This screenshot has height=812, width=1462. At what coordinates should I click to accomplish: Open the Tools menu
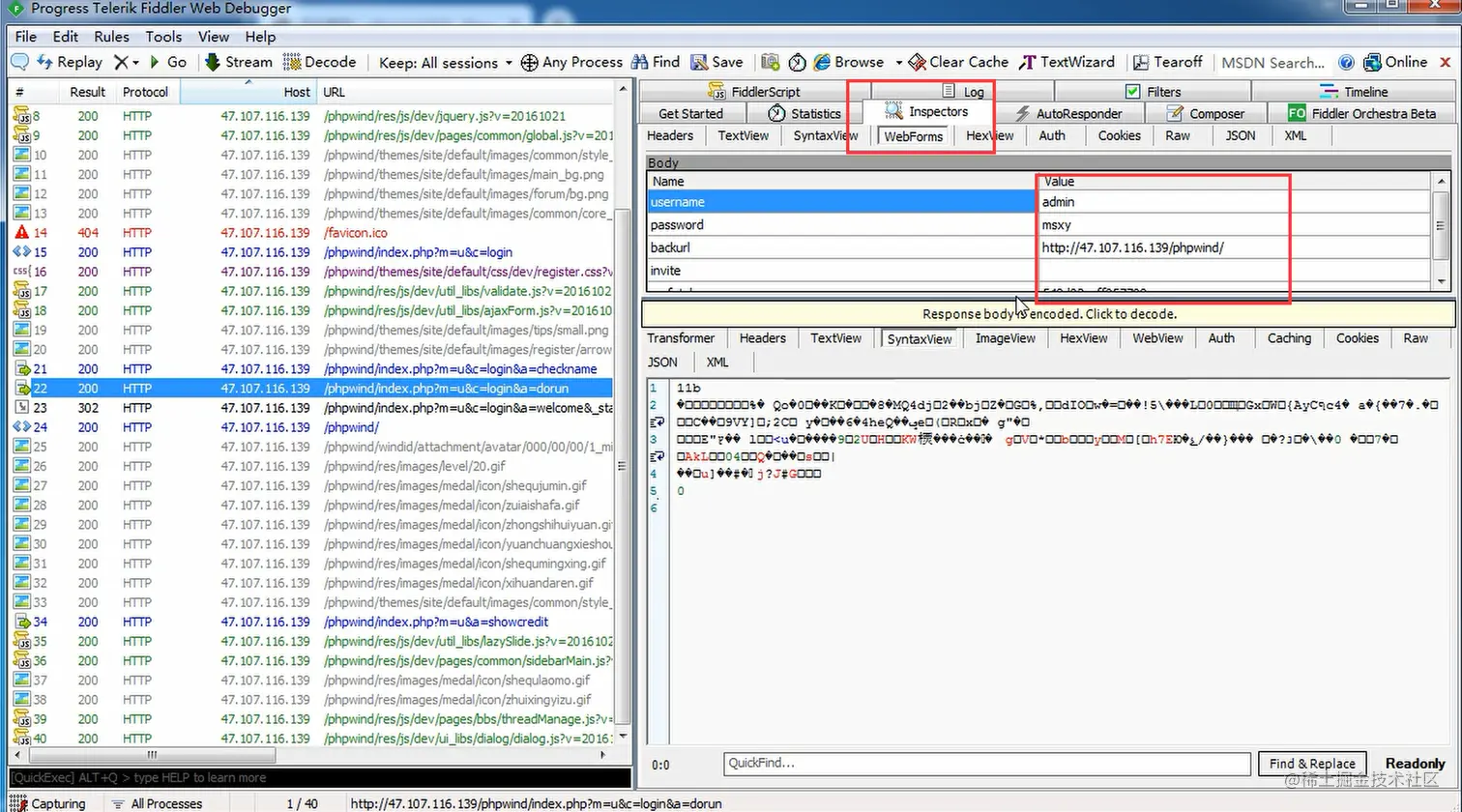point(163,37)
